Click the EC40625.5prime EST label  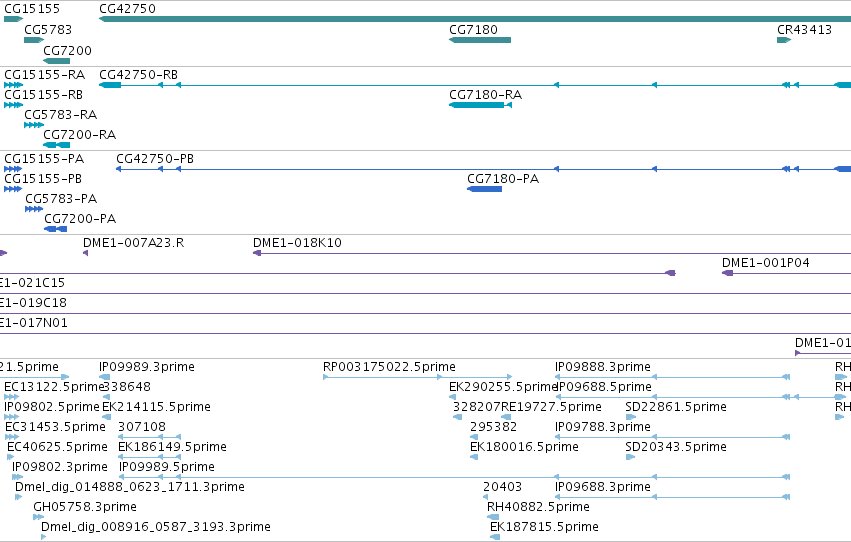(x=58, y=447)
